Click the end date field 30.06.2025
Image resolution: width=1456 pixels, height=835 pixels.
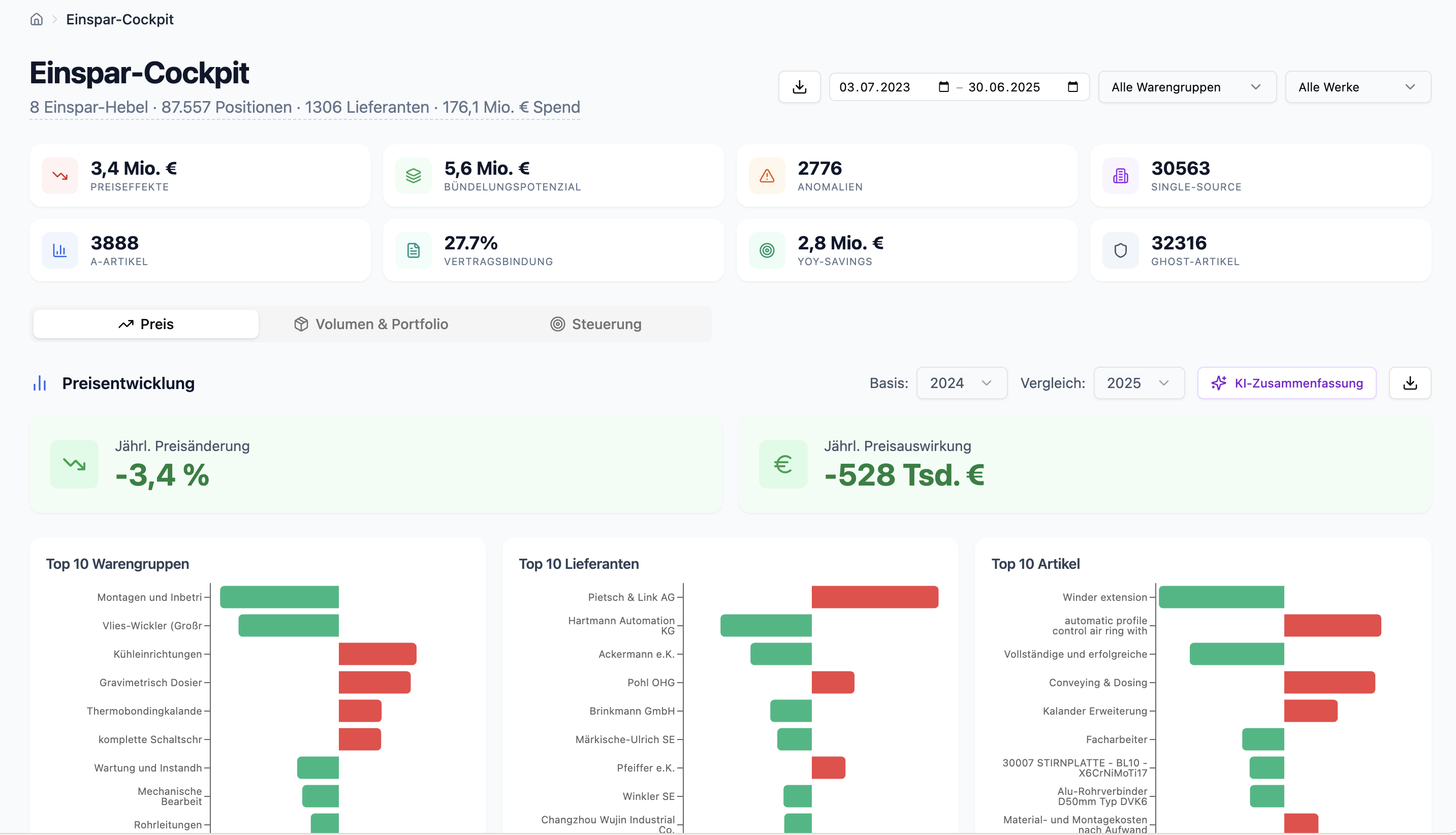click(1003, 87)
